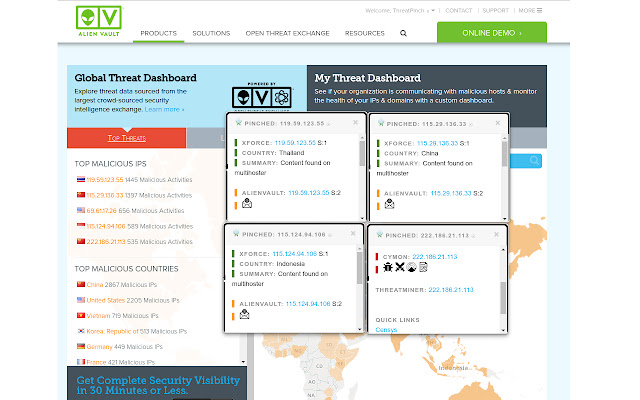Image resolution: width=640 pixels, height=400 pixels.
Task: Click malicious IP 69.61.17.26 in the list
Action: click(101, 211)
